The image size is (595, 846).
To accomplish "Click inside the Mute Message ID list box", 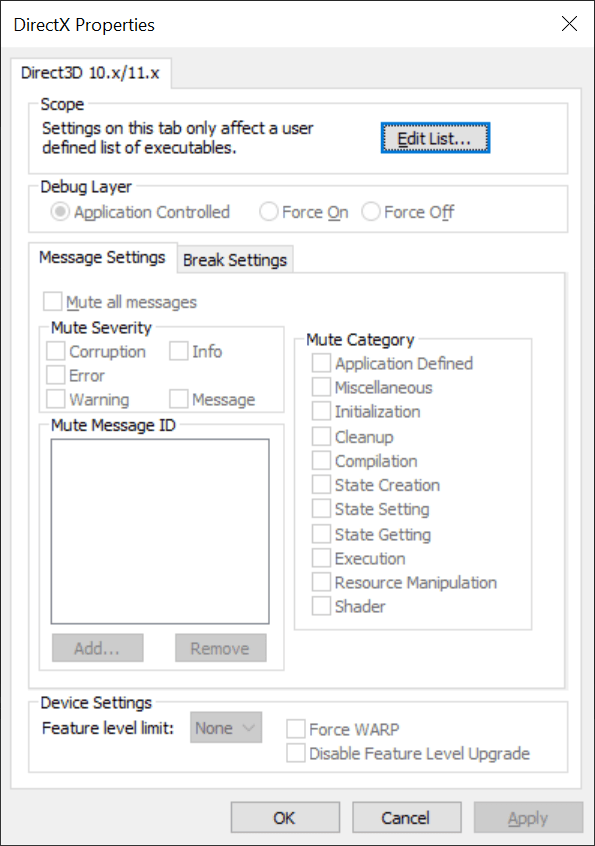I will 160,531.
